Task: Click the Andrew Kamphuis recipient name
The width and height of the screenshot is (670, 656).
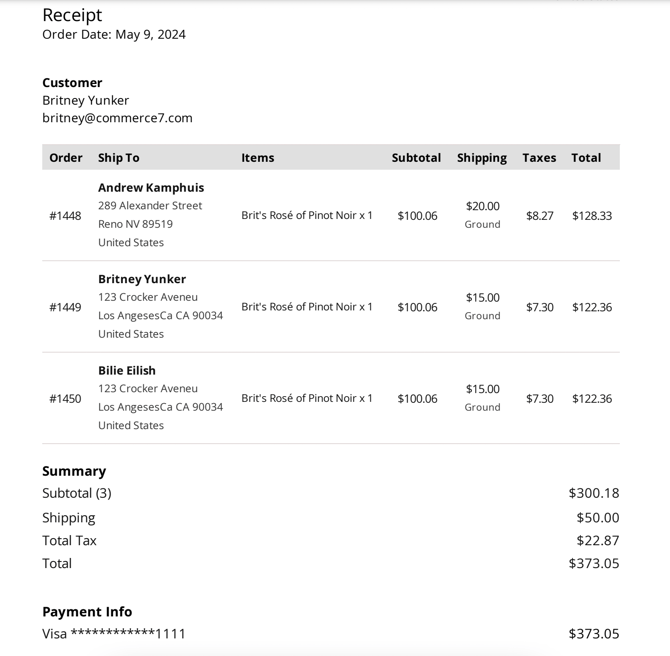Action: tap(151, 188)
